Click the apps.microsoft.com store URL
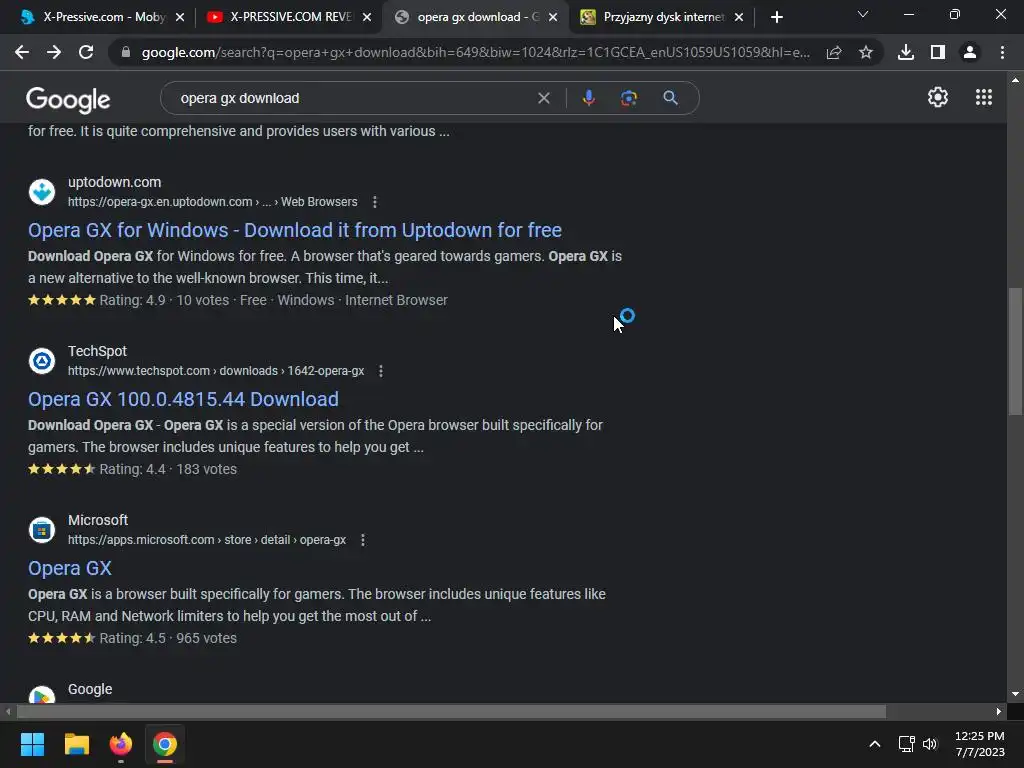This screenshot has height=768, width=1024. (x=207, y=540)
